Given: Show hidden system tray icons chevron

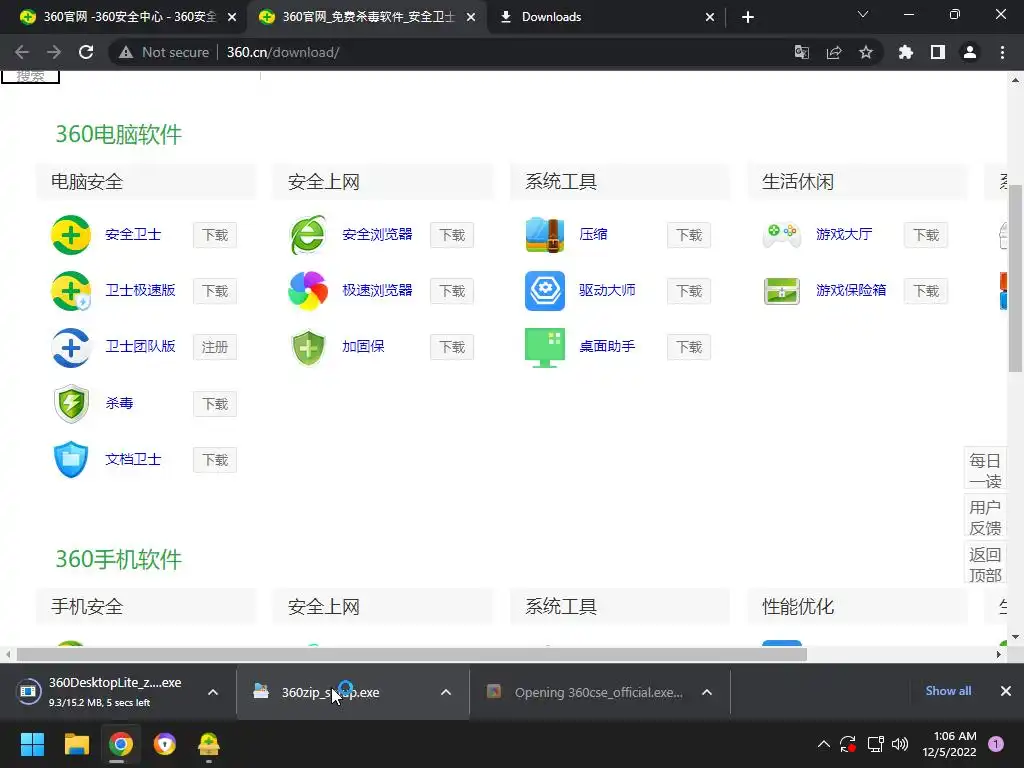Looking at the screenshot, I should [x=824, y=744].
